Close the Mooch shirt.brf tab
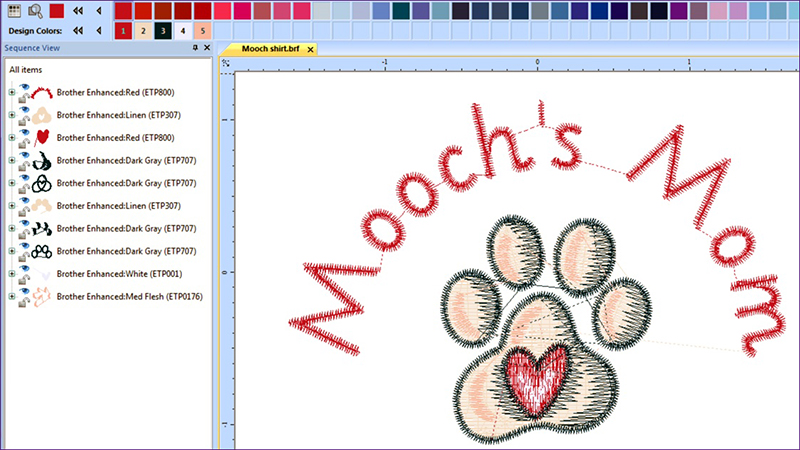The image size is (800, 450). click(x=311, y=49)
